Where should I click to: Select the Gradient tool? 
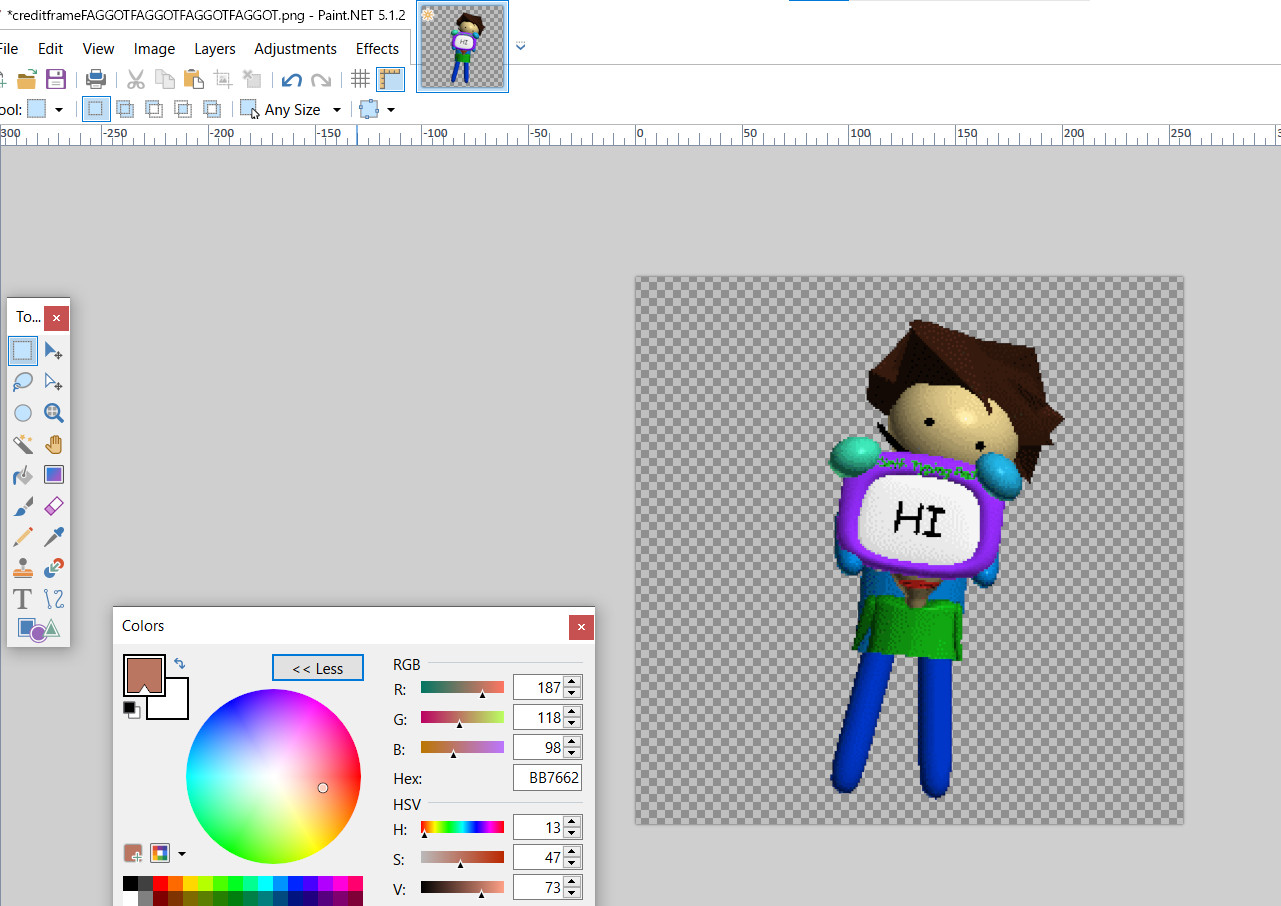pyautogui.click(x=54, y=475)
